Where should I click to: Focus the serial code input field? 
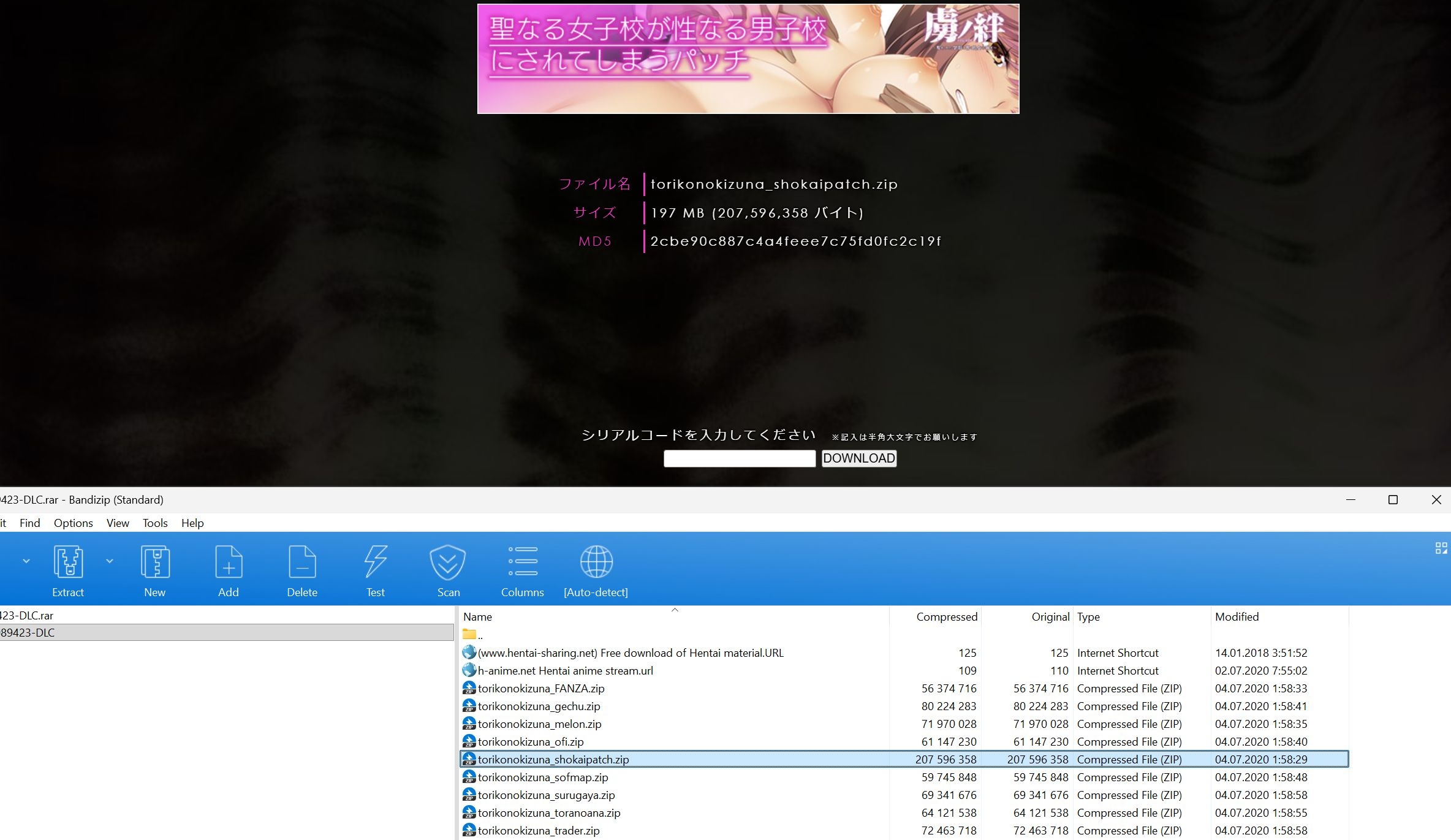click(740, 458)
